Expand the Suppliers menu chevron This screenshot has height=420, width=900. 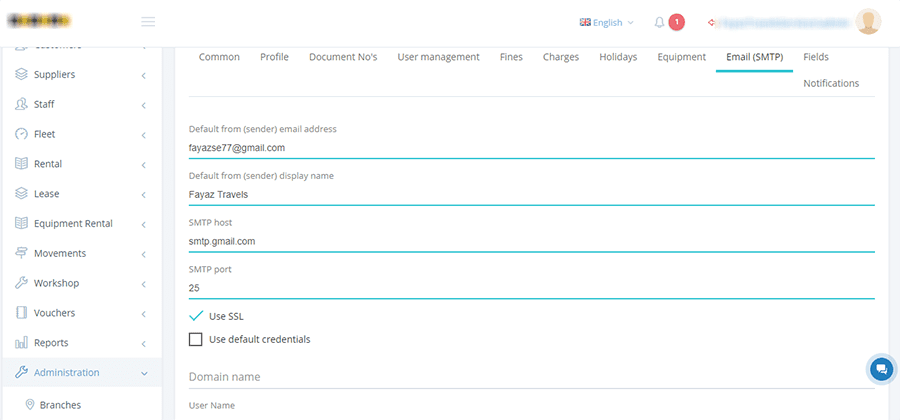[143, 76]
